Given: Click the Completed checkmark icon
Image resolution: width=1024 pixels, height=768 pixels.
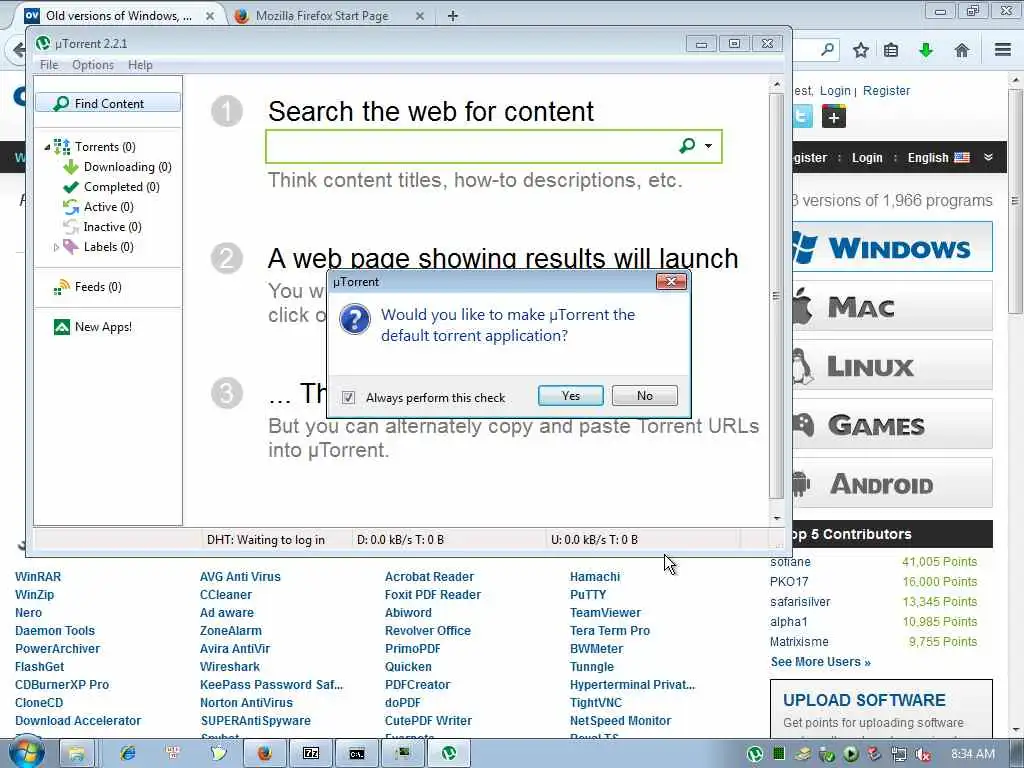Looking at the screenshot, I should click(x=71, y=187).
